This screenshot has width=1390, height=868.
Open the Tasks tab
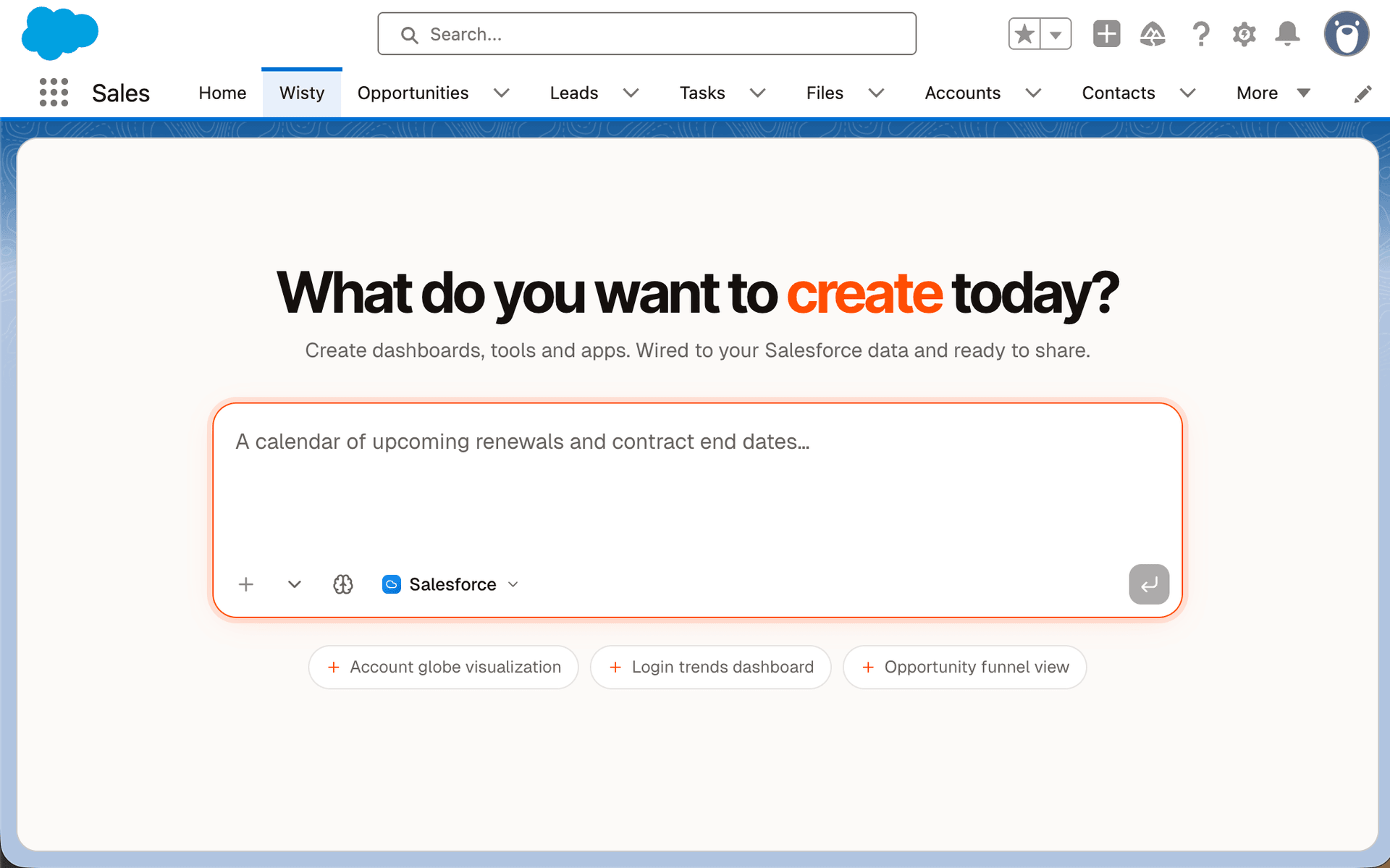point(702,93)
